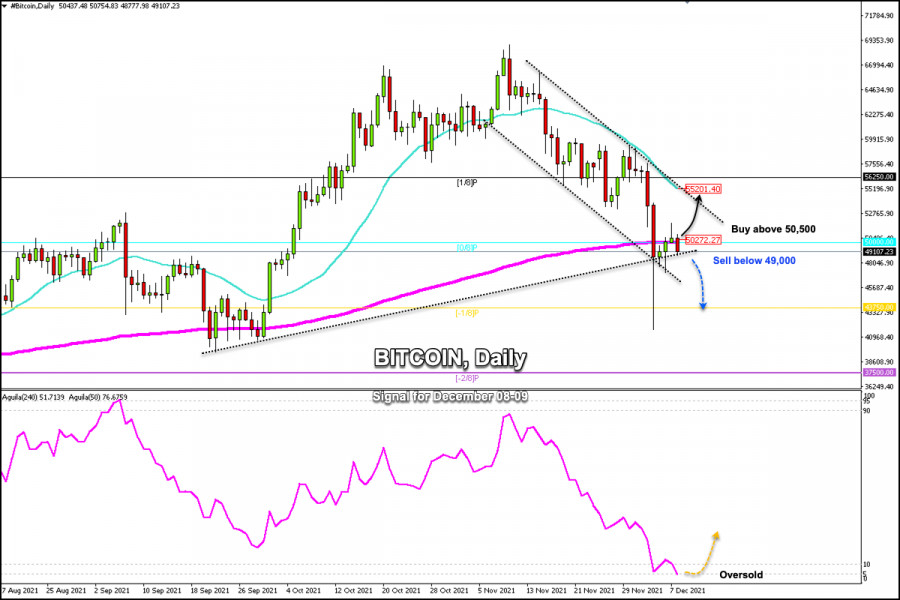Click the 'Sell below 49,000' annotation
This screenshot has height=600, width=900.
(x=754, y=261)
